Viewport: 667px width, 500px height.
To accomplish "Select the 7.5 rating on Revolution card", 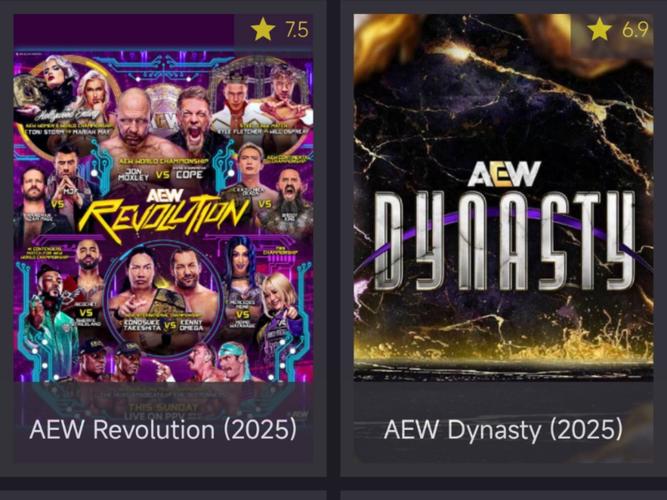I will coord(296,30).
